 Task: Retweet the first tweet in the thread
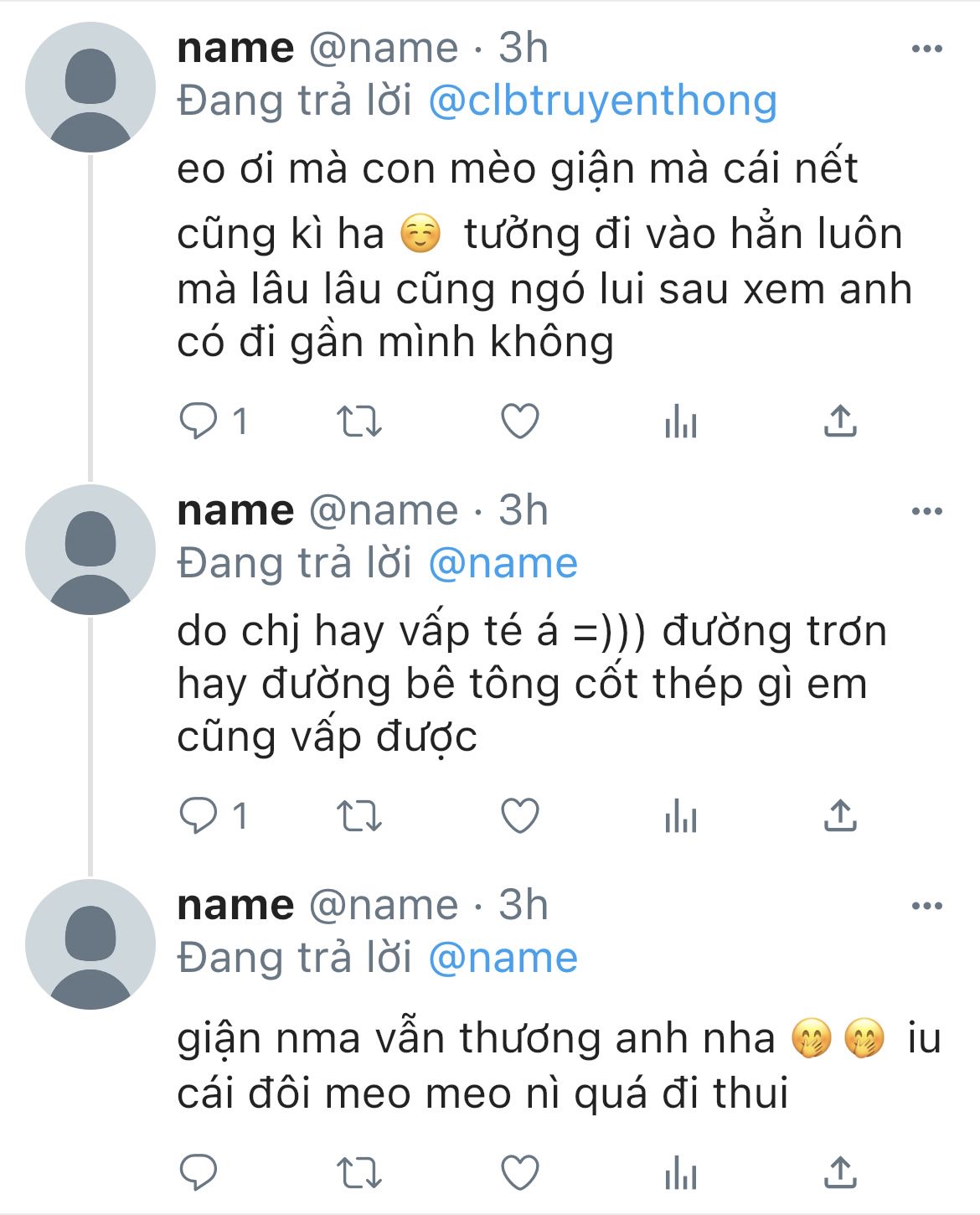click(x=358, y=421)
